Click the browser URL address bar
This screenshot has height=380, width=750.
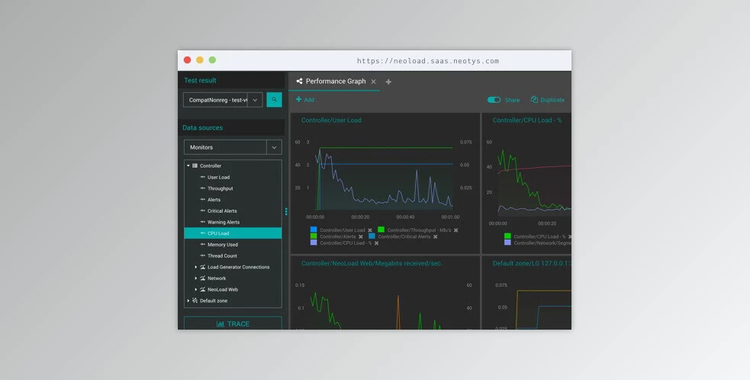point(428,61)
